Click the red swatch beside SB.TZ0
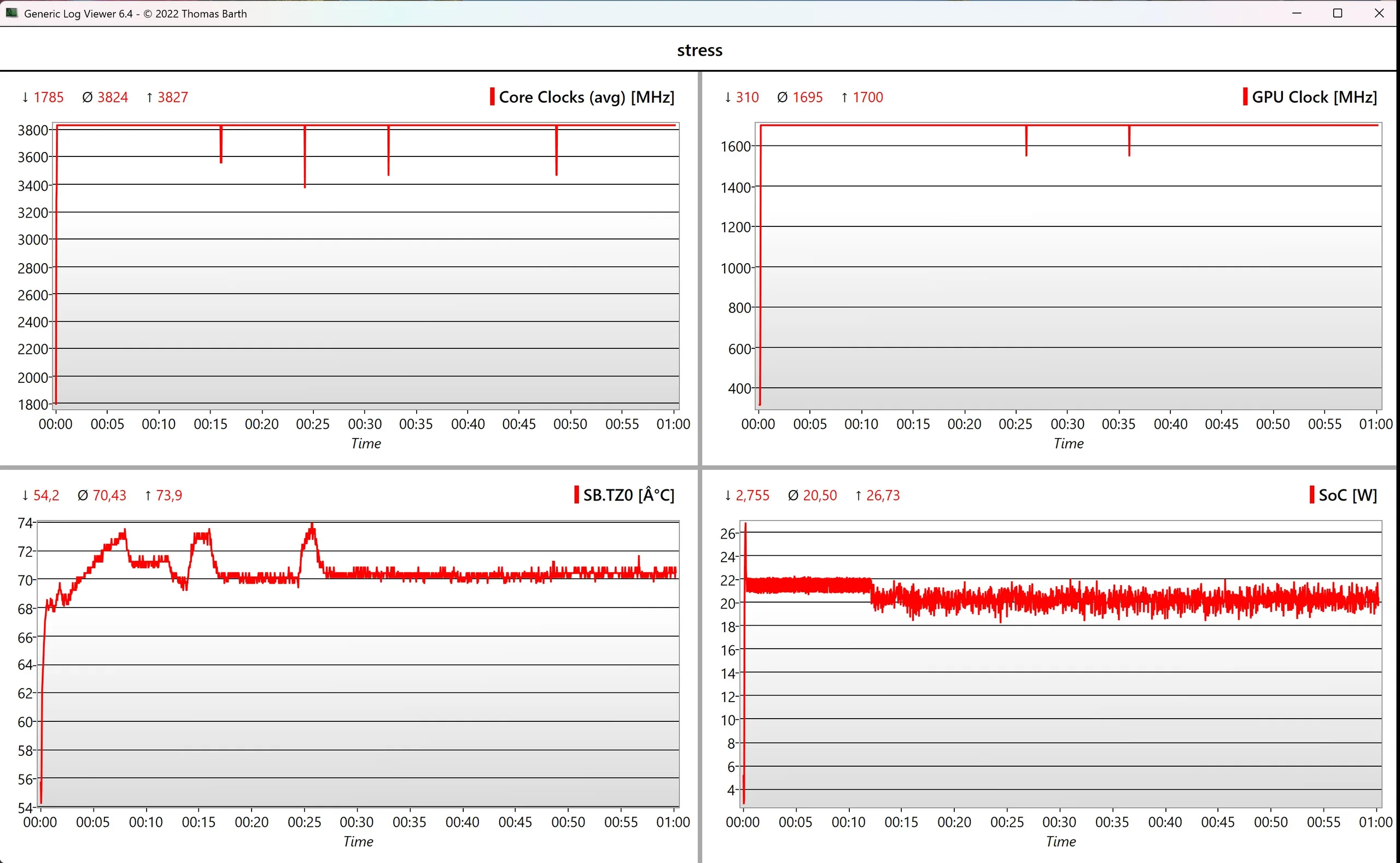The image size is (1400, 863). (576, 494)
